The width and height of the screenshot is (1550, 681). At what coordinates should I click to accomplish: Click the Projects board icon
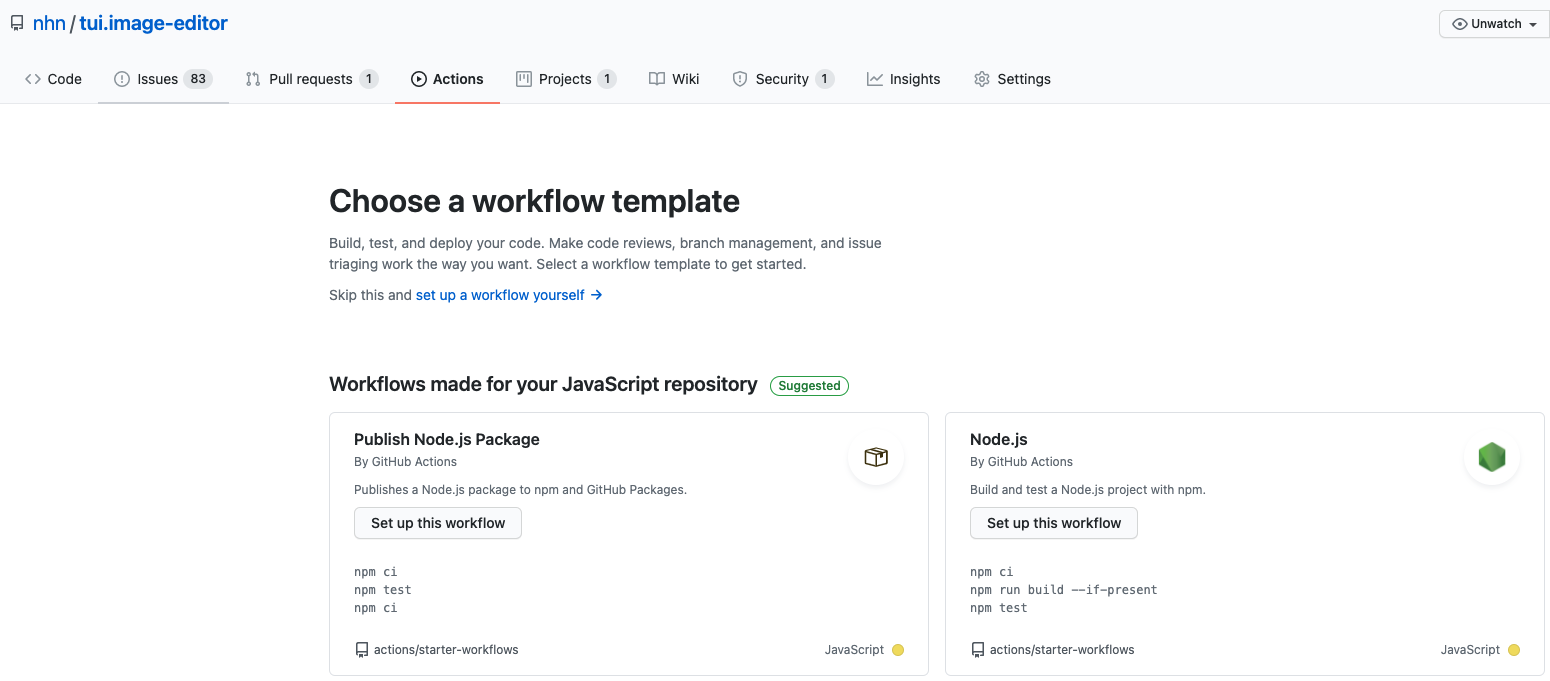(x=524, y=79)
